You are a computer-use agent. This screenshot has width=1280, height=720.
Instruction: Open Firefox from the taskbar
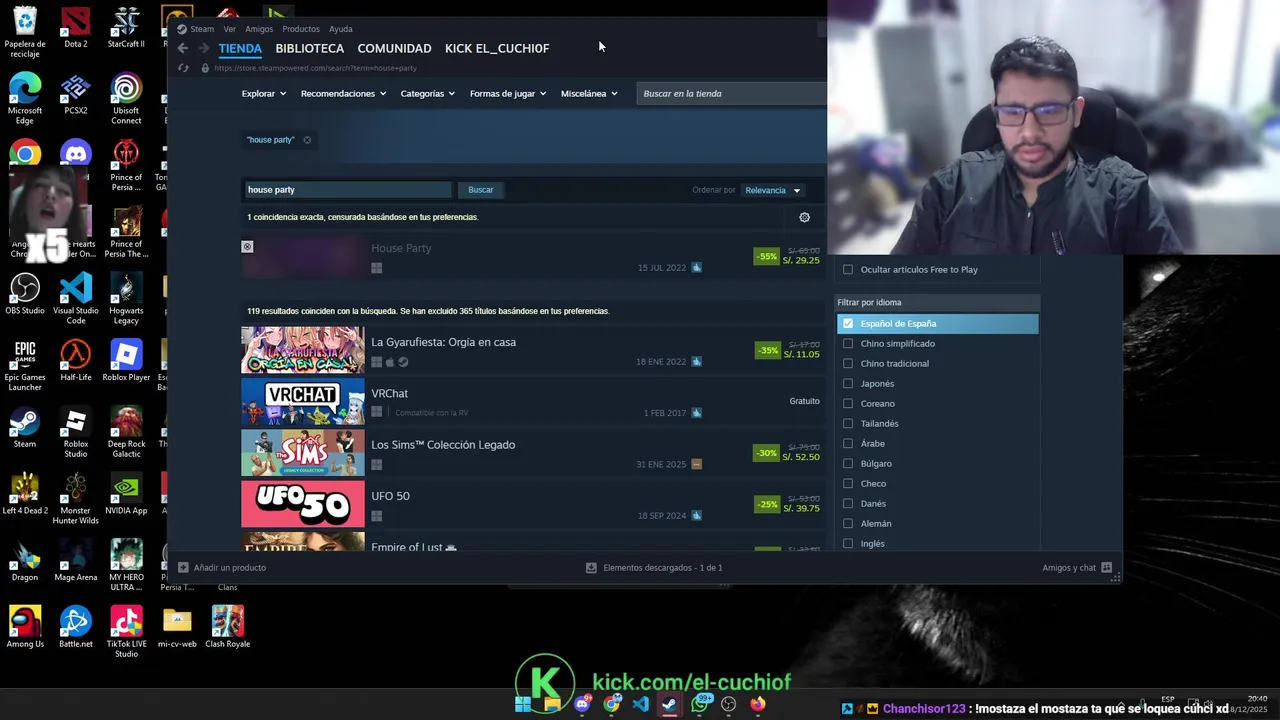coord(758,704)
